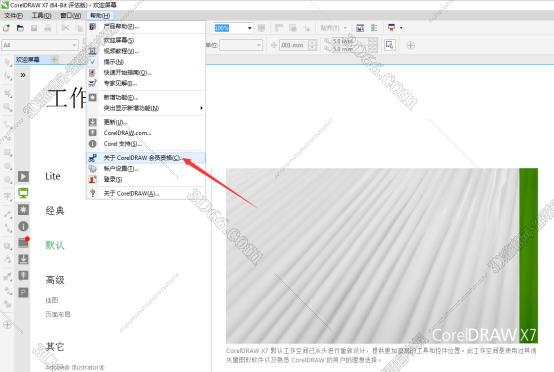Open the page size dropdown in property bar
554x372 pixels.
click(x=75, y=45)
